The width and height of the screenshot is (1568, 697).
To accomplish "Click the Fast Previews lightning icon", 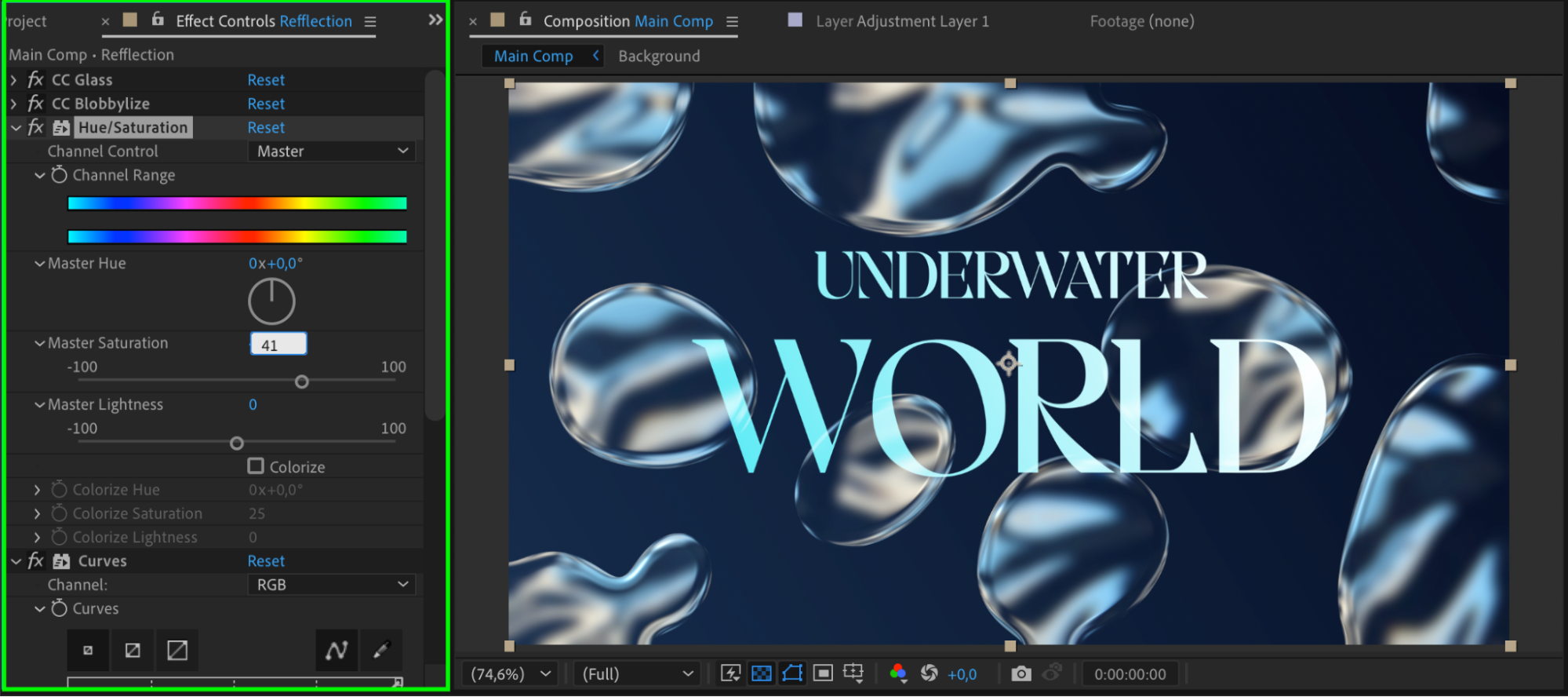I will click(730, 673).
